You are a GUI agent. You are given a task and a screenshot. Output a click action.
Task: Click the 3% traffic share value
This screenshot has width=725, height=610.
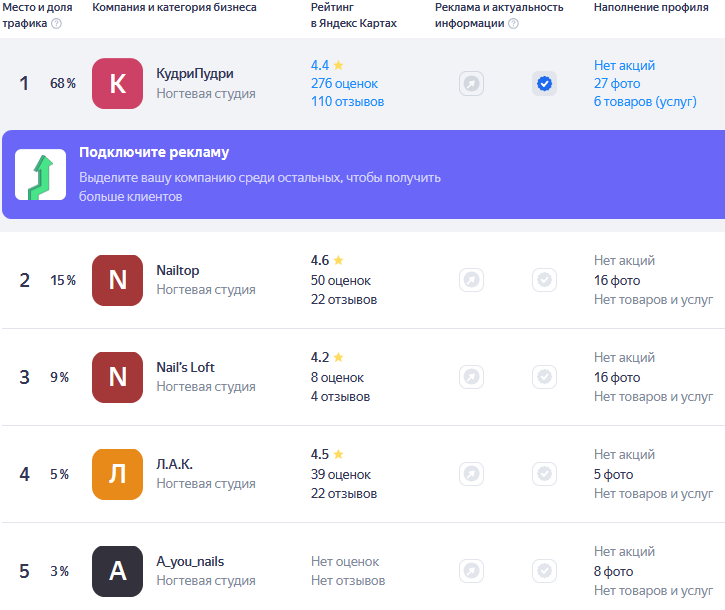click(60, 572)
